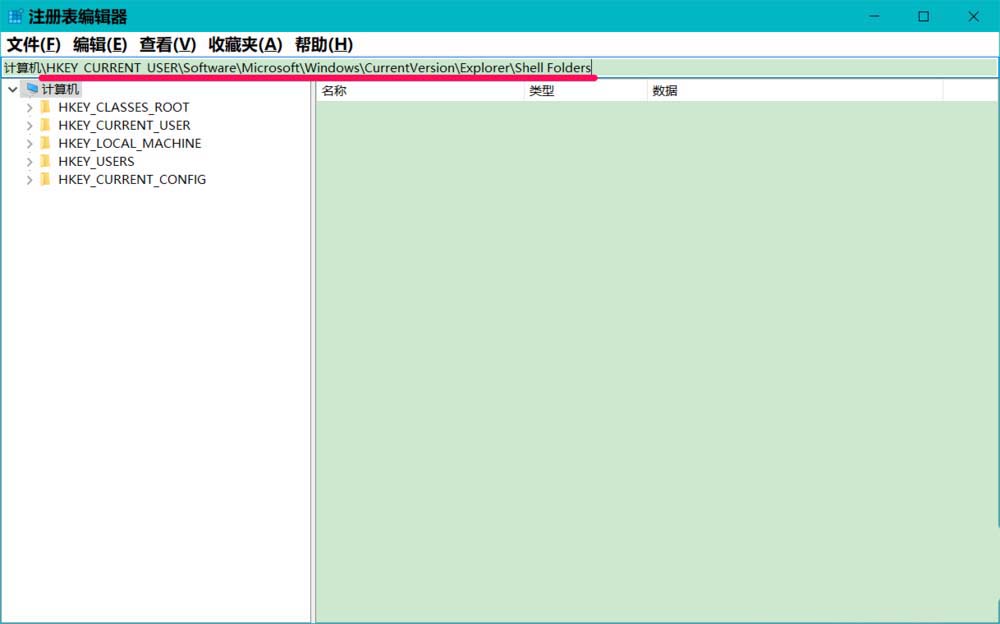Expand the HKEY_CURRENT_USER key
The image size is (1000, 624).
pos(30,125)
